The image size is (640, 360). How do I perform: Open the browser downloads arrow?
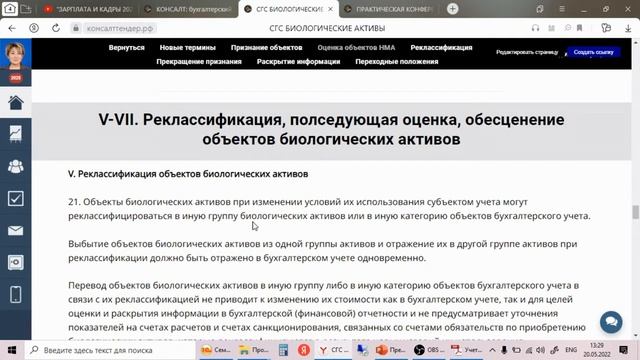coord(628,28)
